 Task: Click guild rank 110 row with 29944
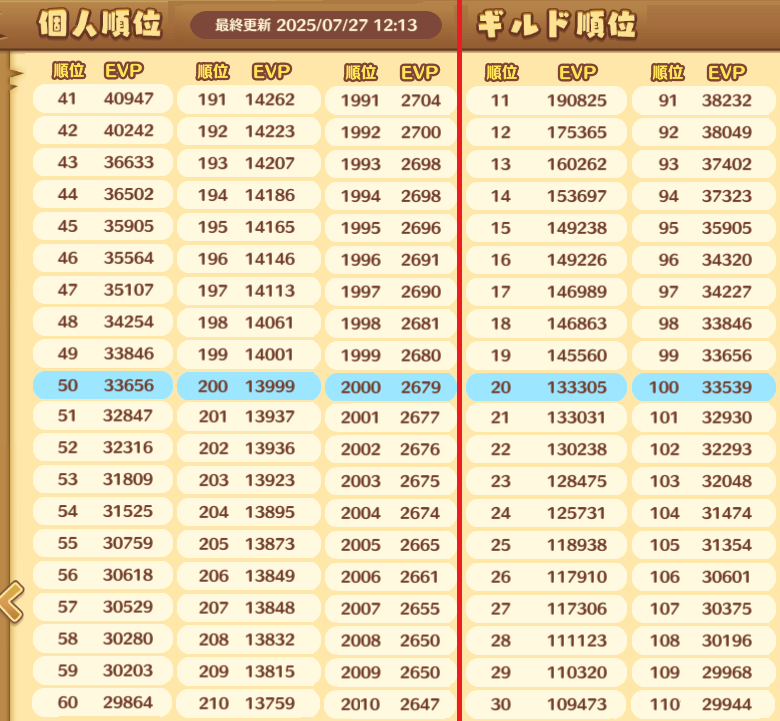[x=704, y=704]
